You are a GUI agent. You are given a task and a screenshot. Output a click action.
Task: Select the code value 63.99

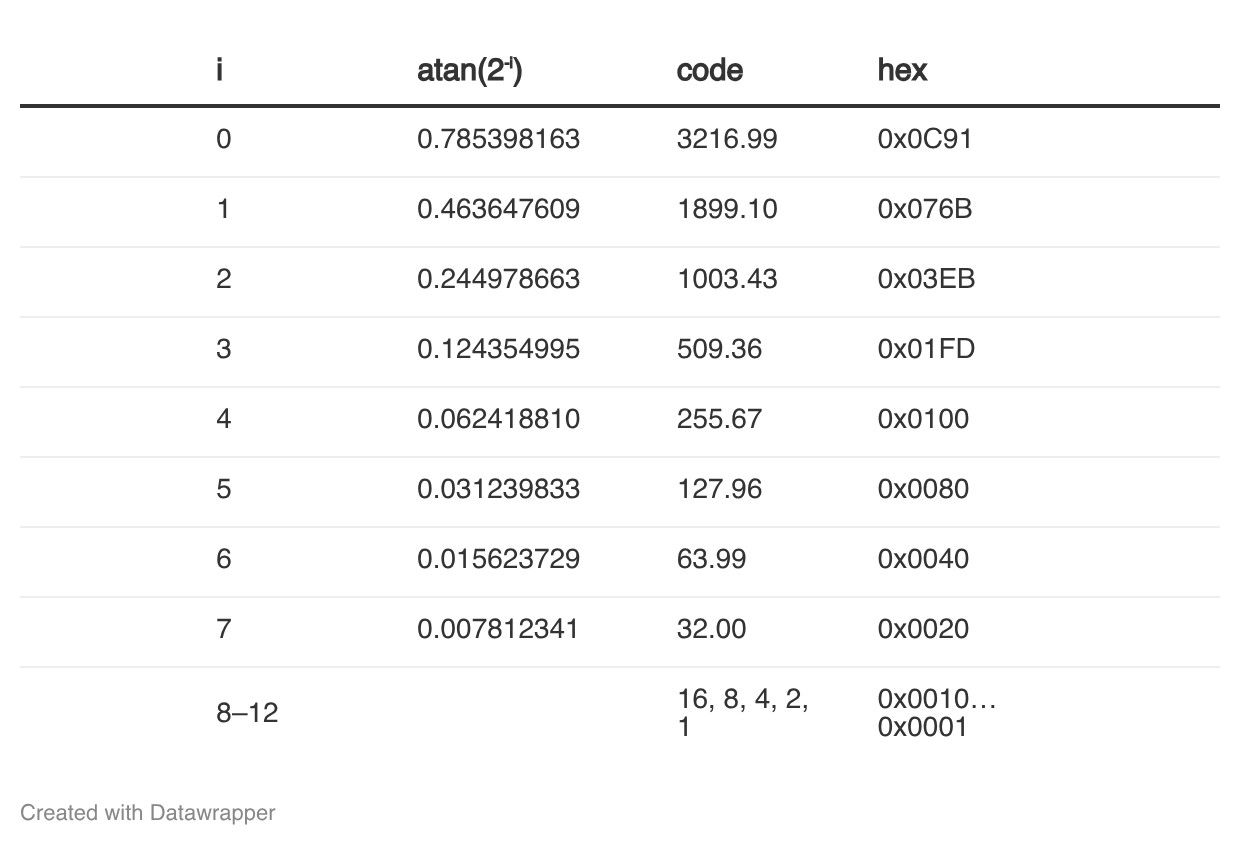[711, 559]
